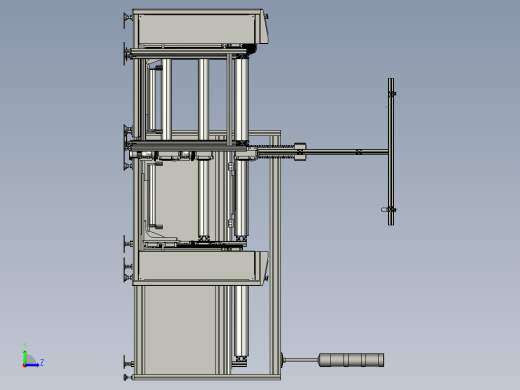Select the vertical T-handle bar on the right
520x390 pixels.
pos(391,152)
